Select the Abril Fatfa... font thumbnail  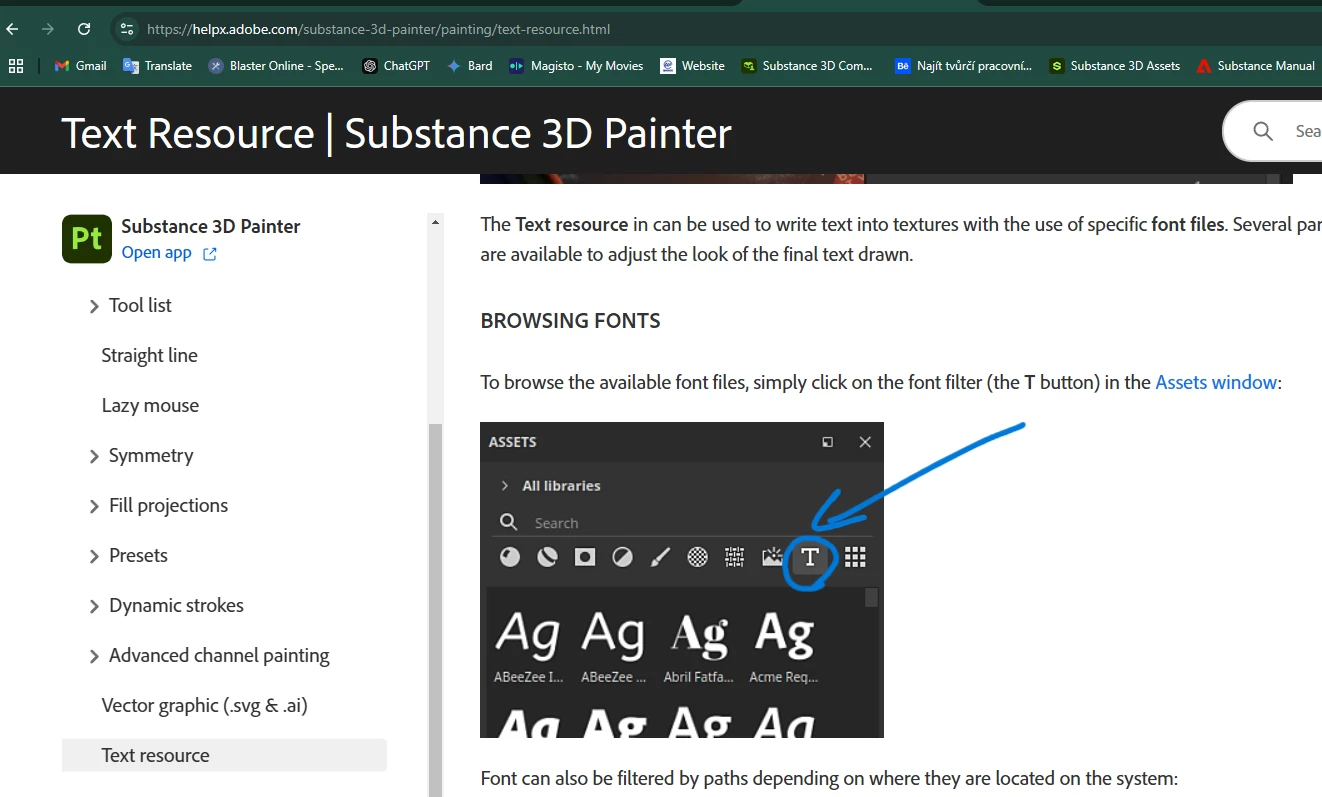pos(698,644)
